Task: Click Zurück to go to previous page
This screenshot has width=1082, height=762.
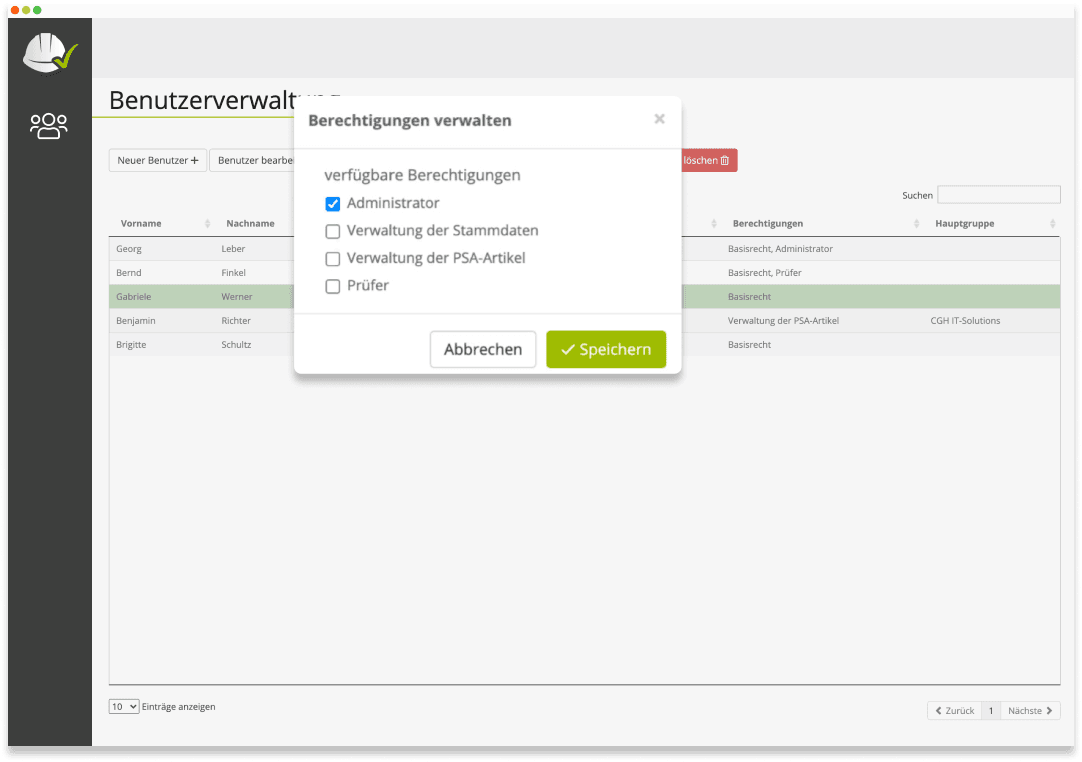Action: 954,711
